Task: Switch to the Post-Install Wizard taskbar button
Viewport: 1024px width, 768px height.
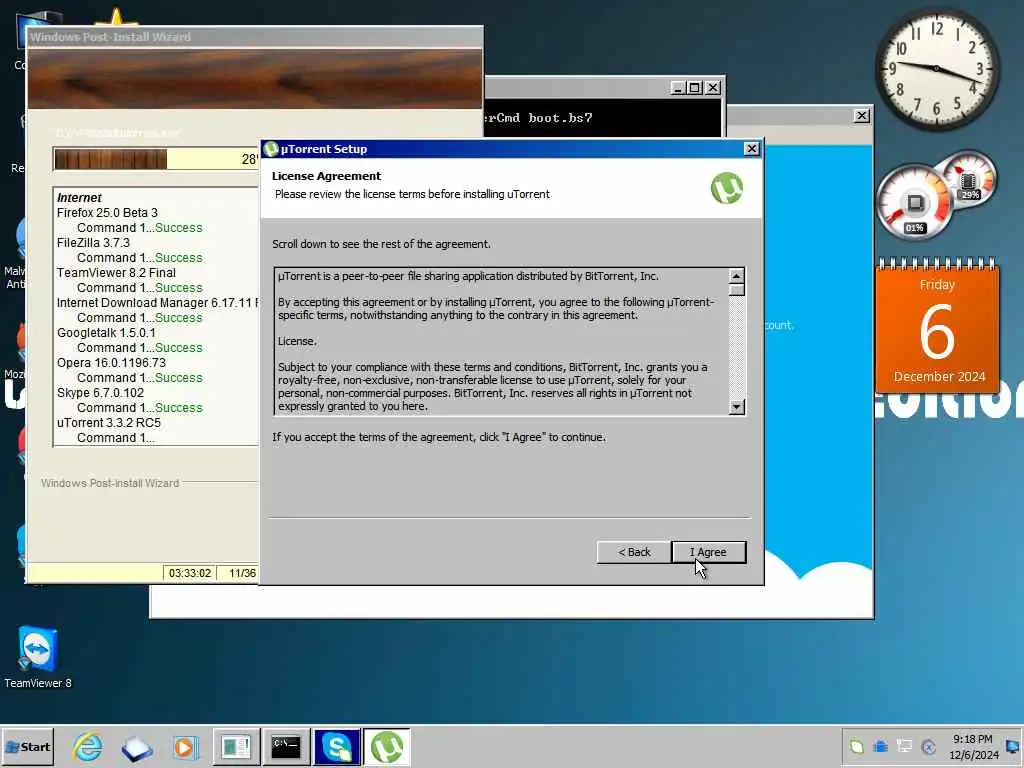Action: tap(236, 747)
